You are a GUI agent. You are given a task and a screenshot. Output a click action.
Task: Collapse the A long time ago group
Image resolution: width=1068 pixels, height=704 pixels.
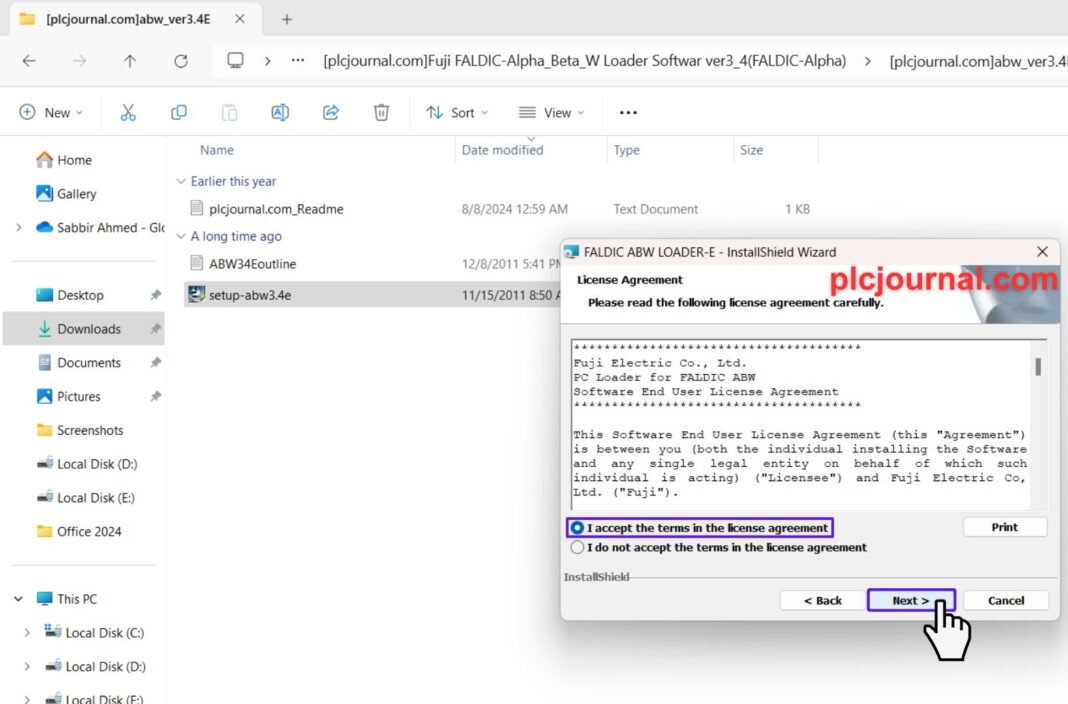(180, 236)
